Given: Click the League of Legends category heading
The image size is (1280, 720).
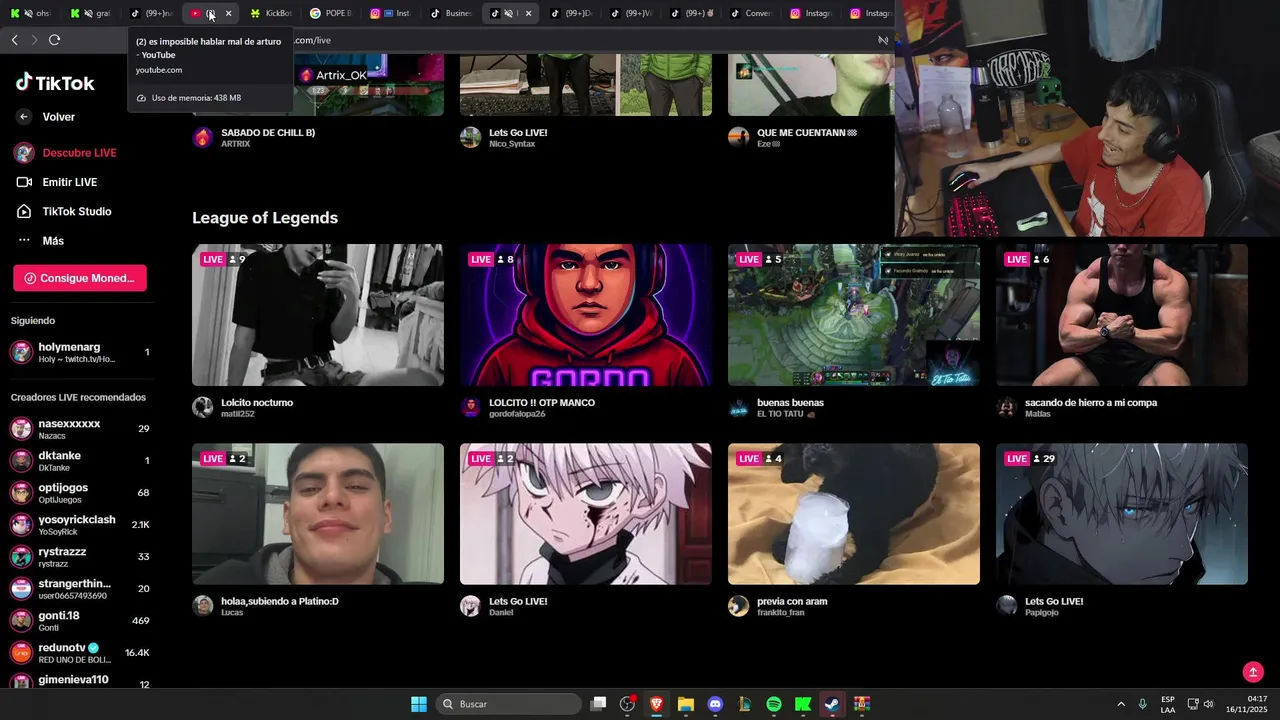Looking at the screenshot, I should 265,218.
